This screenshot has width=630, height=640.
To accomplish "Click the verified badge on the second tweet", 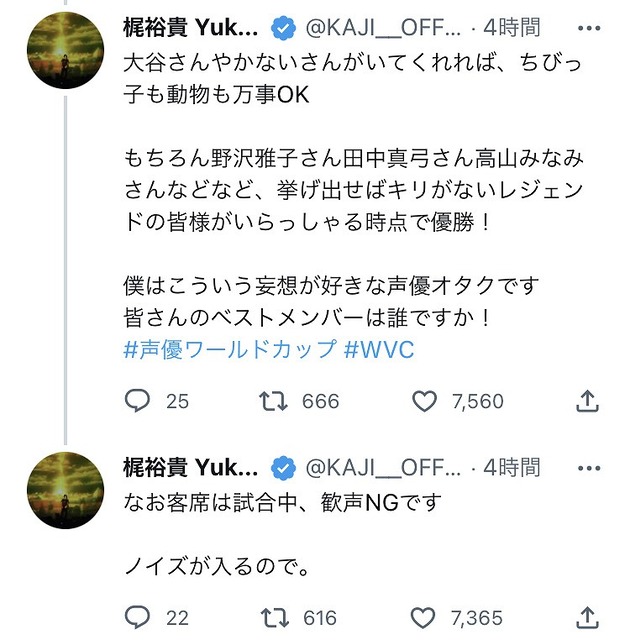I will (x=283, y=467).
